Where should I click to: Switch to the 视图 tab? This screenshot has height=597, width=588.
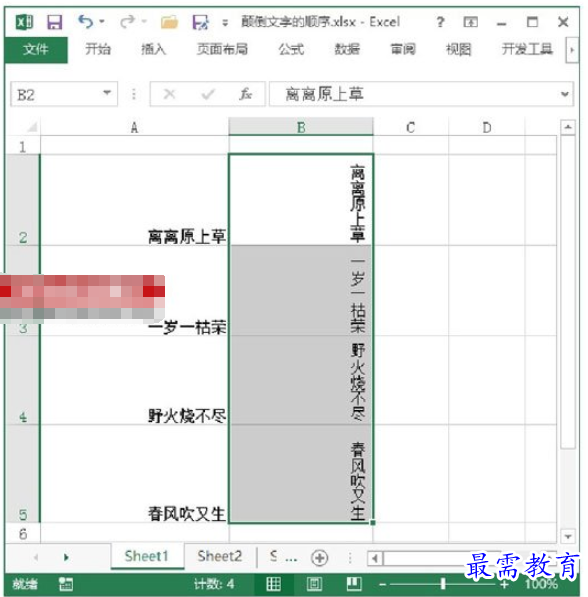click(459, 49)
